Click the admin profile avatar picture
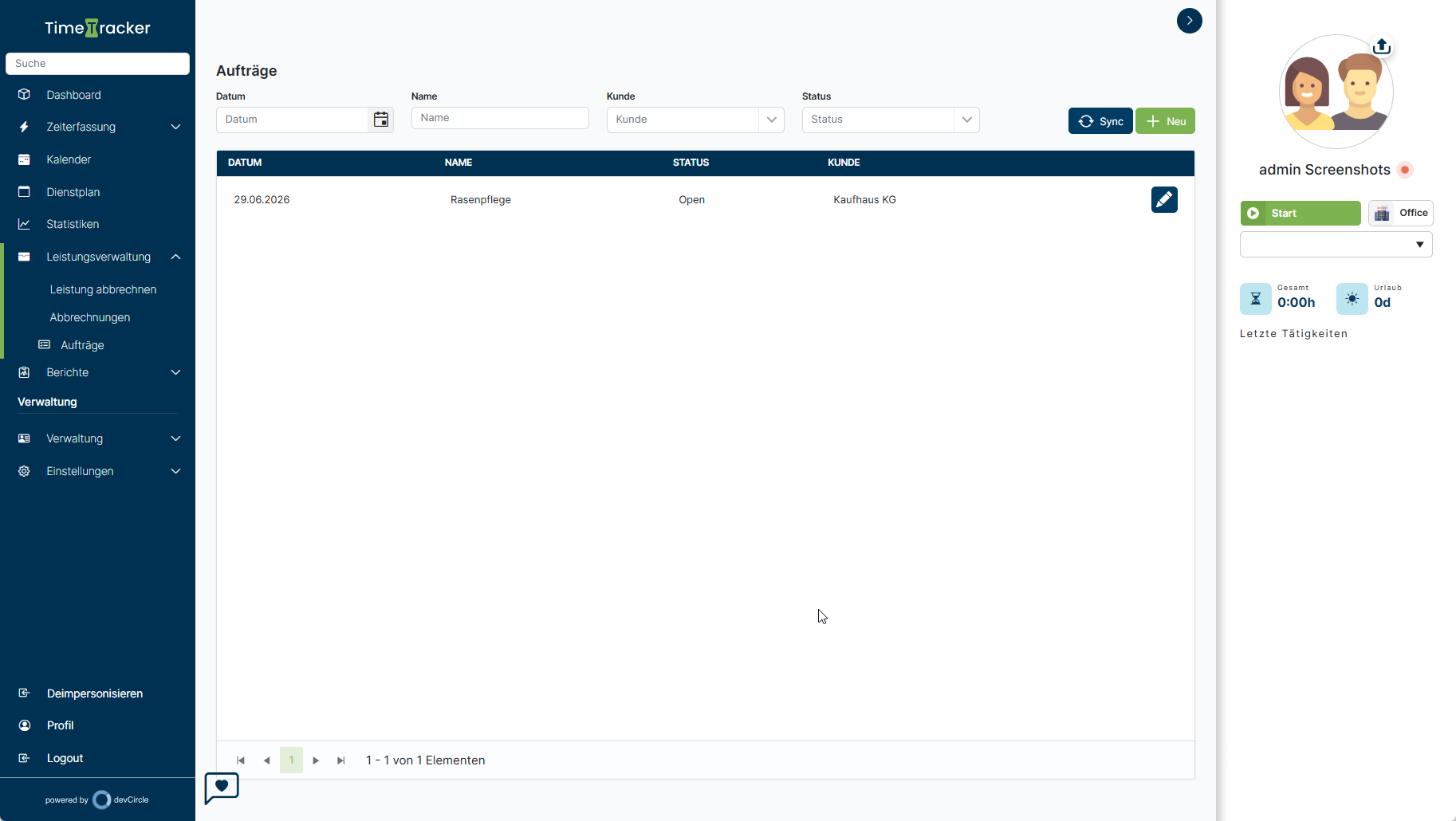The height and width of the screenshot is (821, 1456). (x=1336, y=92)
